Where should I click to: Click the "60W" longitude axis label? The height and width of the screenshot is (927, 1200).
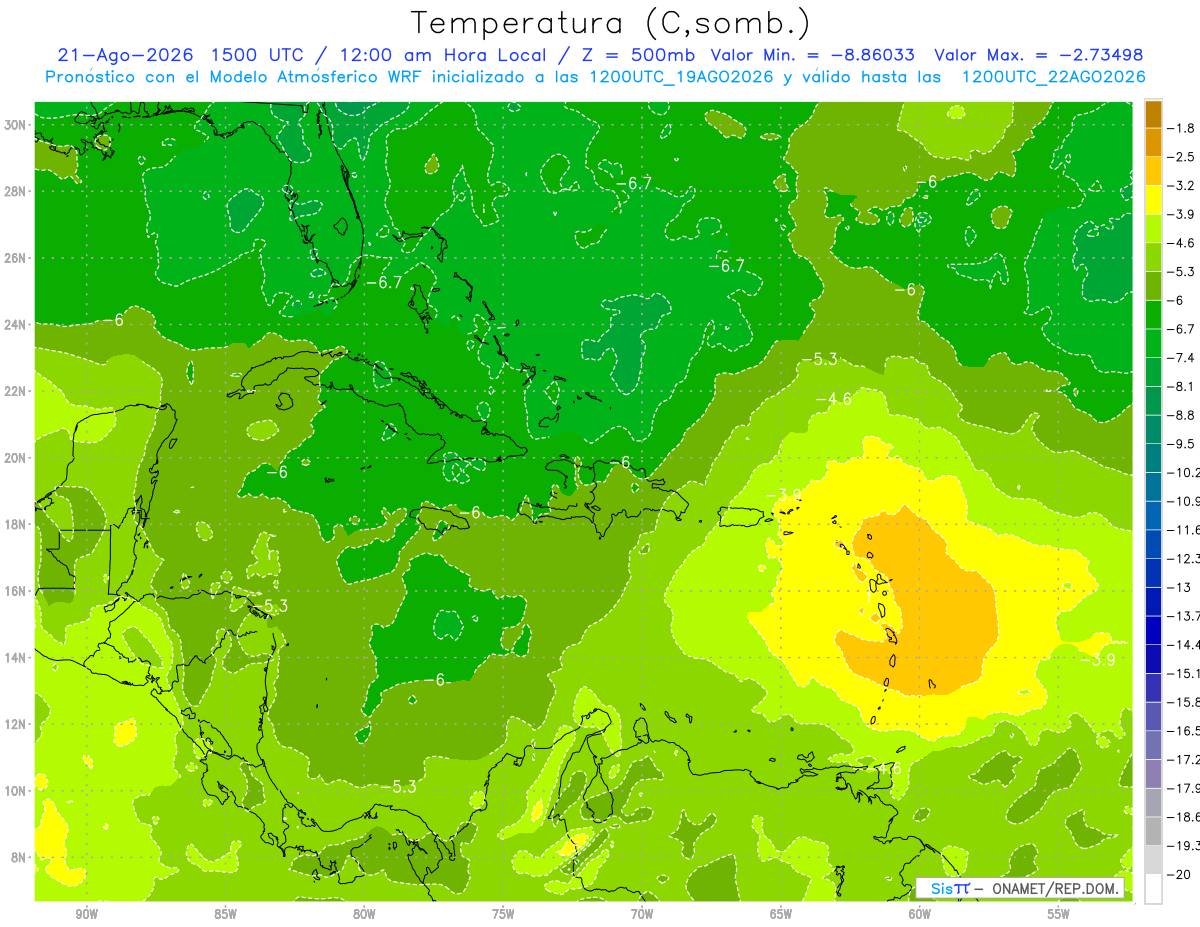point(920,914)
